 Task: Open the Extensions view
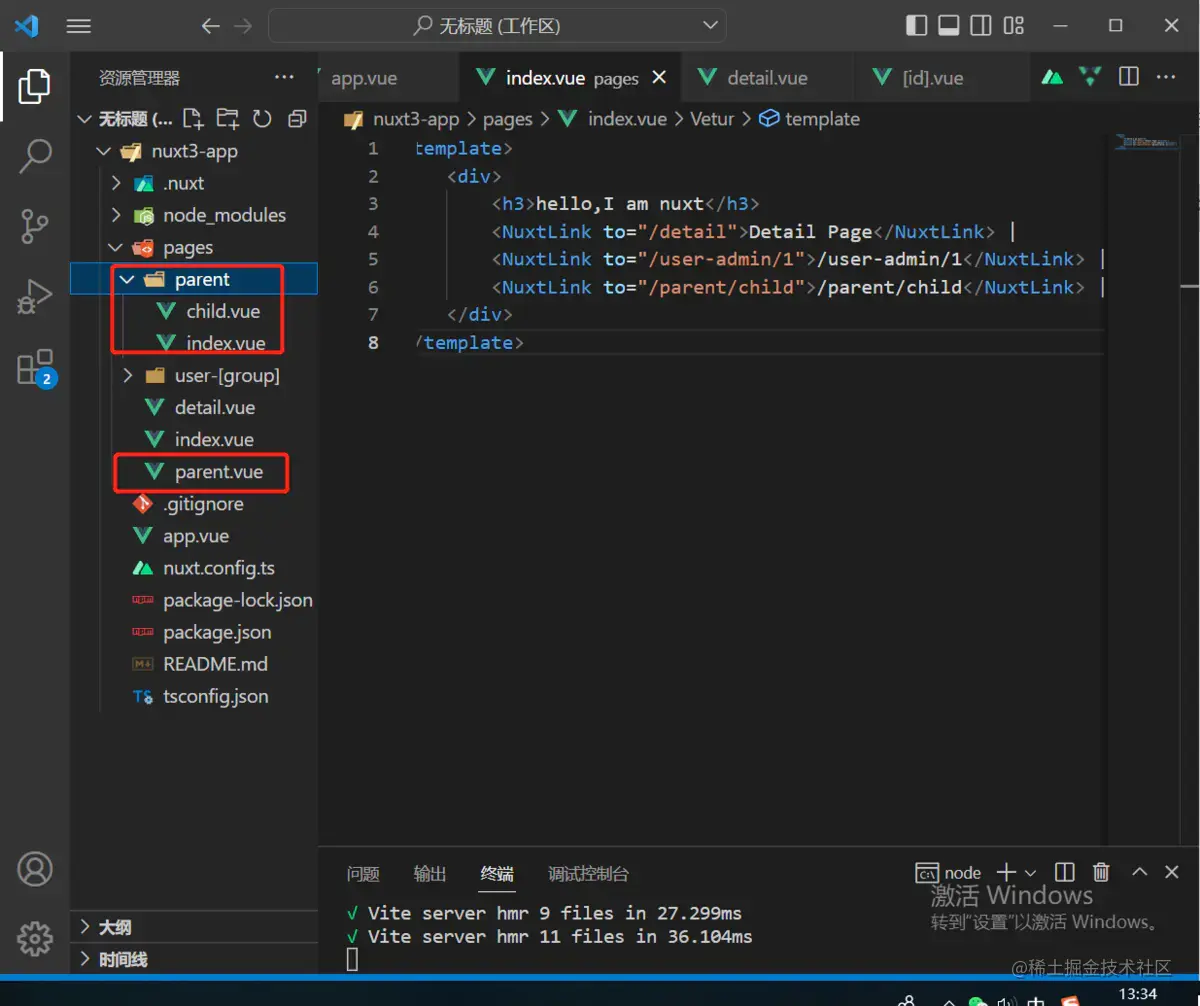35,367
